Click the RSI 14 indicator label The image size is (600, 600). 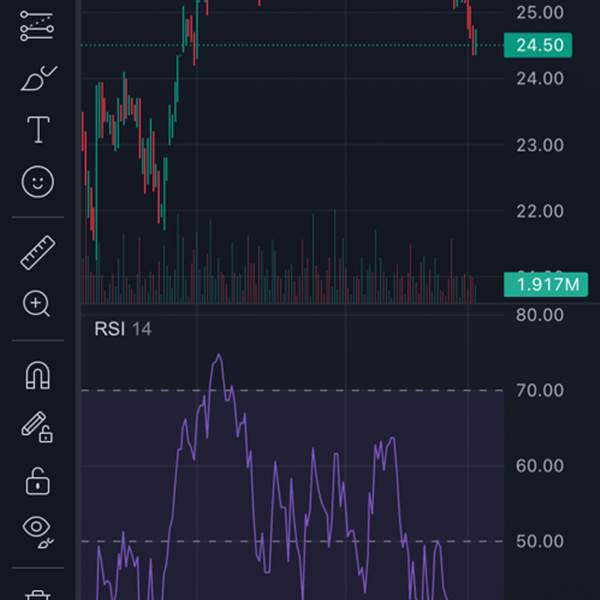tap(123, 329)
